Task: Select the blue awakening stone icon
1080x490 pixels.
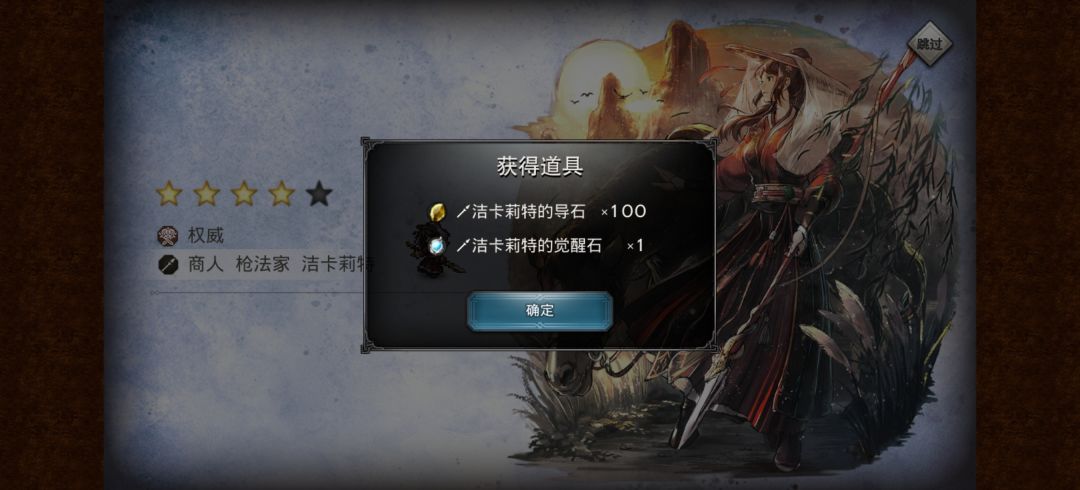Action: (437, 246)
